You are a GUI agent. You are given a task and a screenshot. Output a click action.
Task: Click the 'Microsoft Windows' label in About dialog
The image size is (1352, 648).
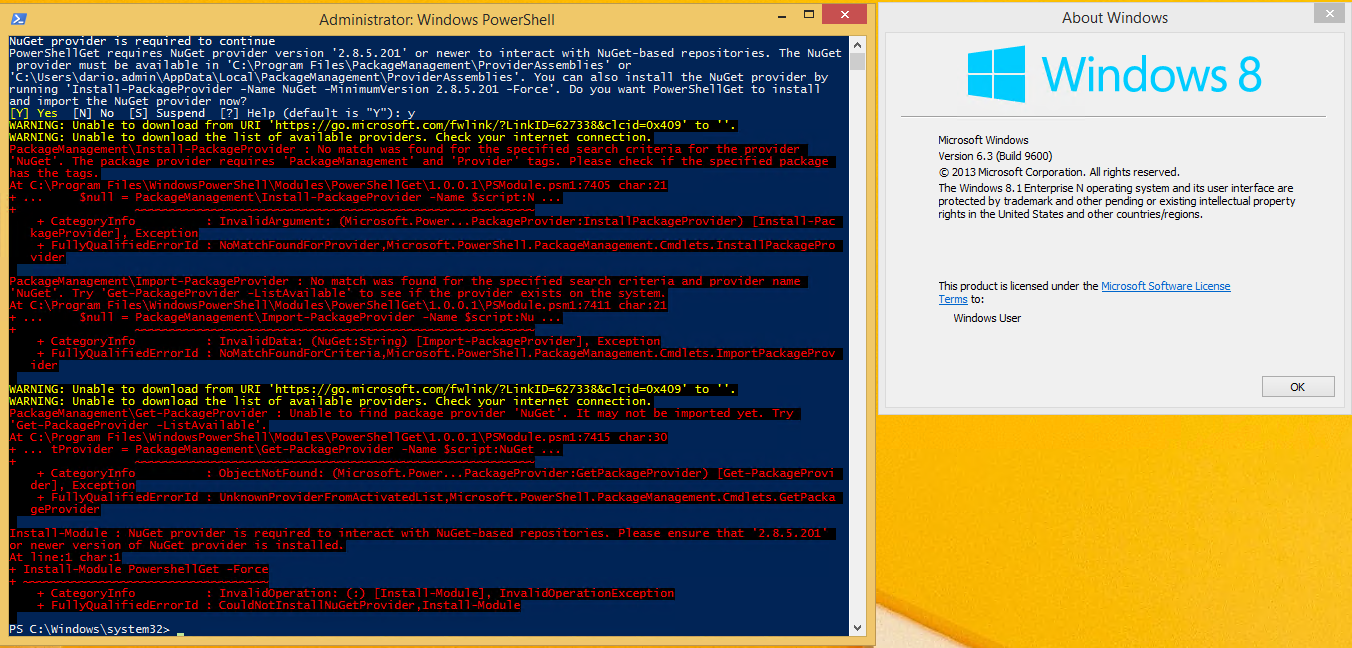click(983, 140)
